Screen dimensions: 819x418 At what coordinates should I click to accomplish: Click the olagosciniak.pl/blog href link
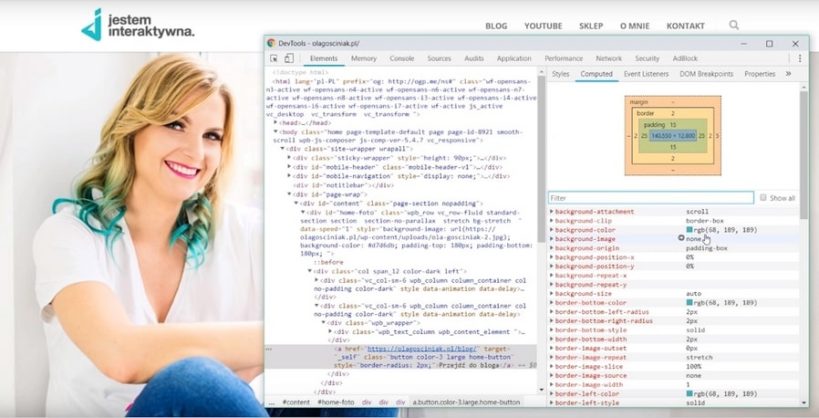(x=422, y=349)
